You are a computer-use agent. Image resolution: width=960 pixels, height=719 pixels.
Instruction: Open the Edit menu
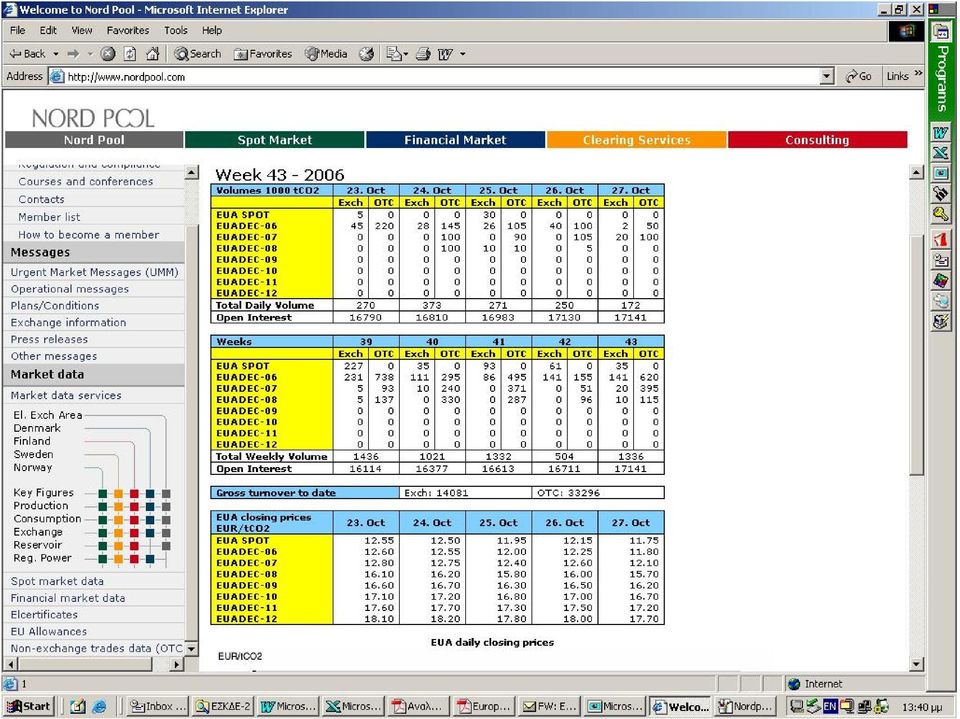[x=48, y=30]
